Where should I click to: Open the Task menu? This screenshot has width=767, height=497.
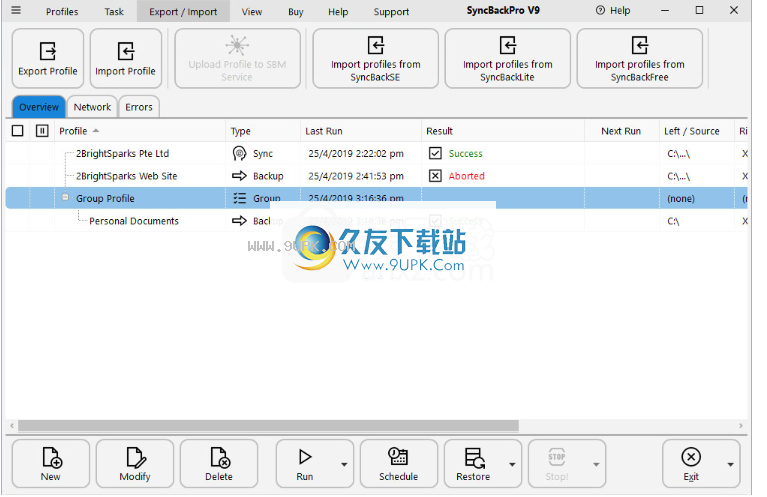114,12
